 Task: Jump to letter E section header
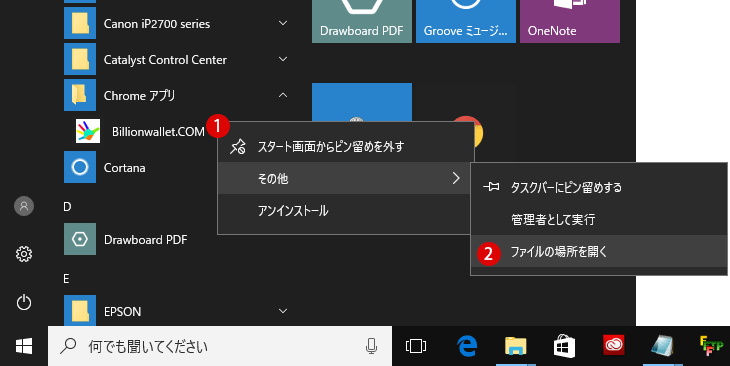(x=66, y=279)
